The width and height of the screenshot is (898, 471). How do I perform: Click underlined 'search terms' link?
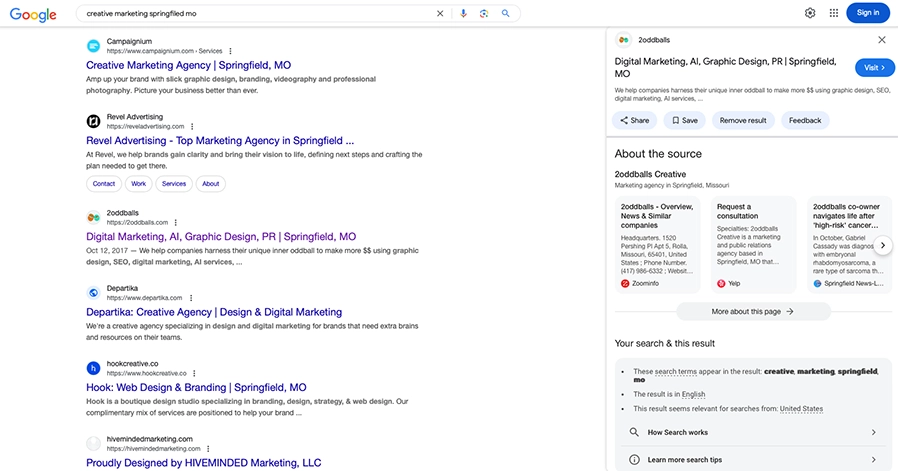(676, 371)
